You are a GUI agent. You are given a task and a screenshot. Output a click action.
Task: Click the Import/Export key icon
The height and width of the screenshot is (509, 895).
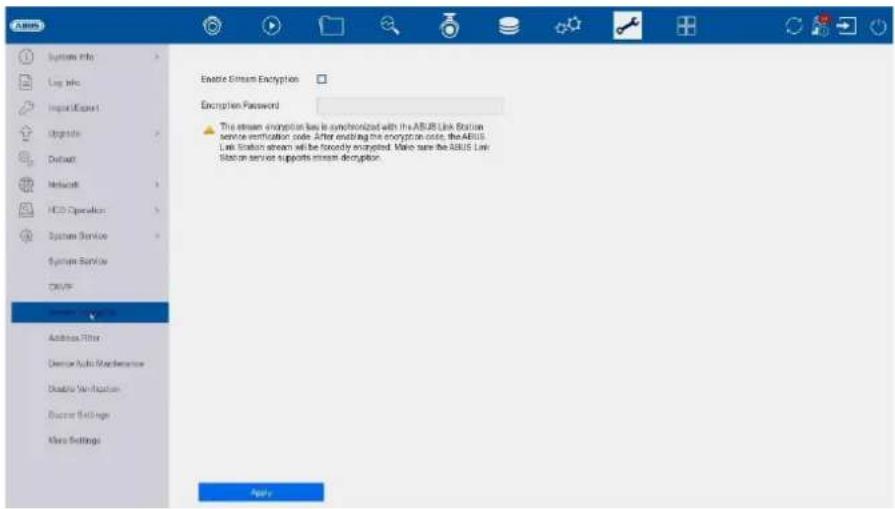pyautogui.click(x=26, y=107)
